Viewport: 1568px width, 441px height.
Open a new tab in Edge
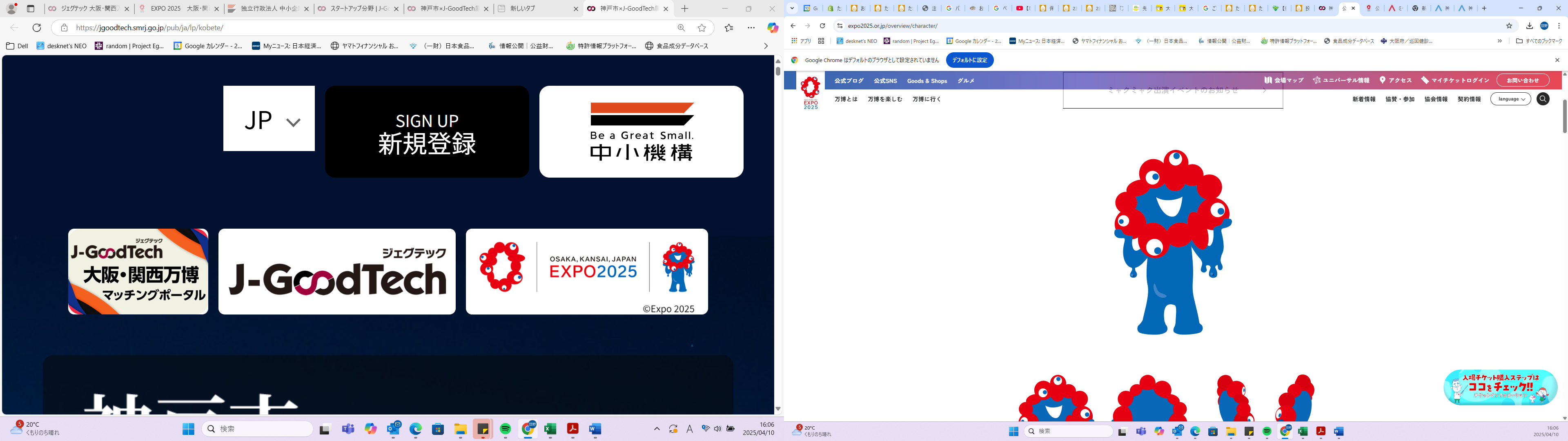click(685, 9)
